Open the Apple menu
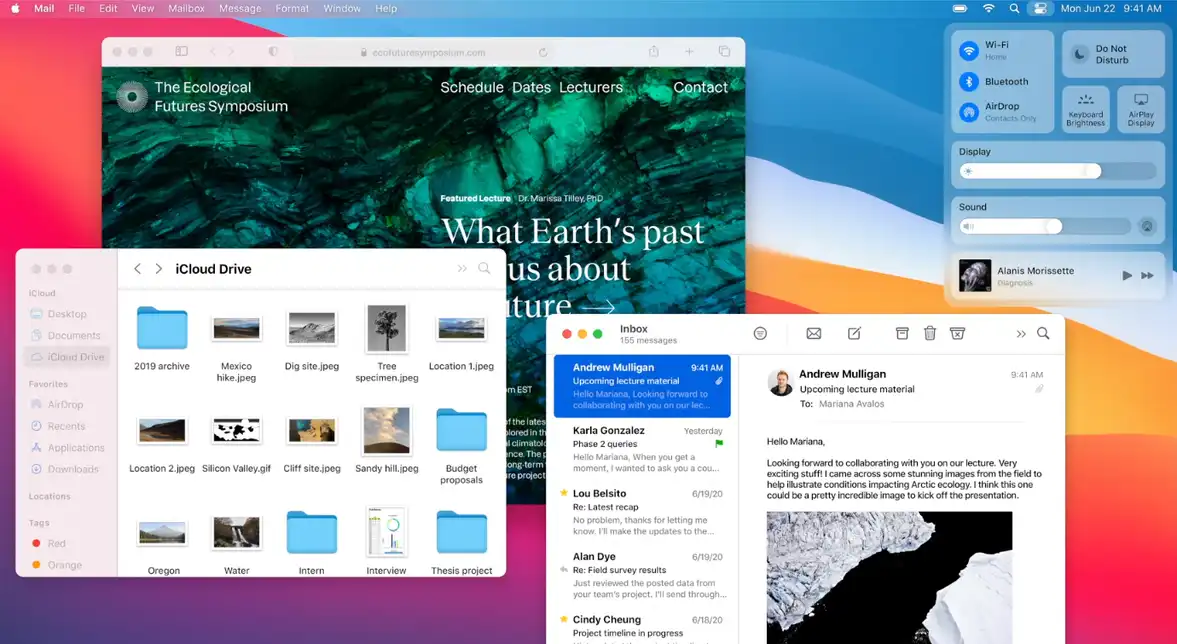 pyautogui.click(x=15, y=8)
